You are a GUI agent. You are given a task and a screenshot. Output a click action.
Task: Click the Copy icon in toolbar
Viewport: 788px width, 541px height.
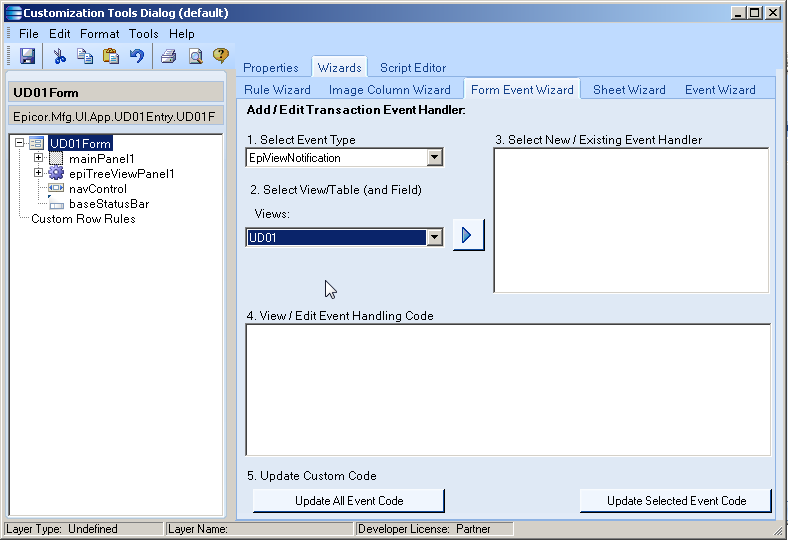point(85,56)
